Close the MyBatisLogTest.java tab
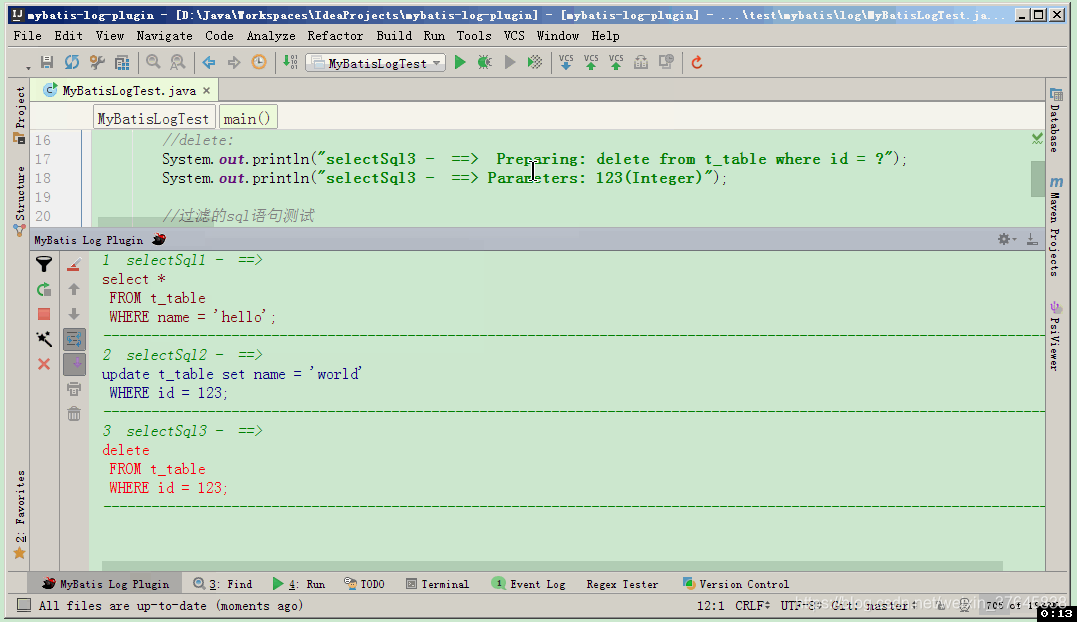The height and width of the screenshot is (622, 1077). (206, 91)
